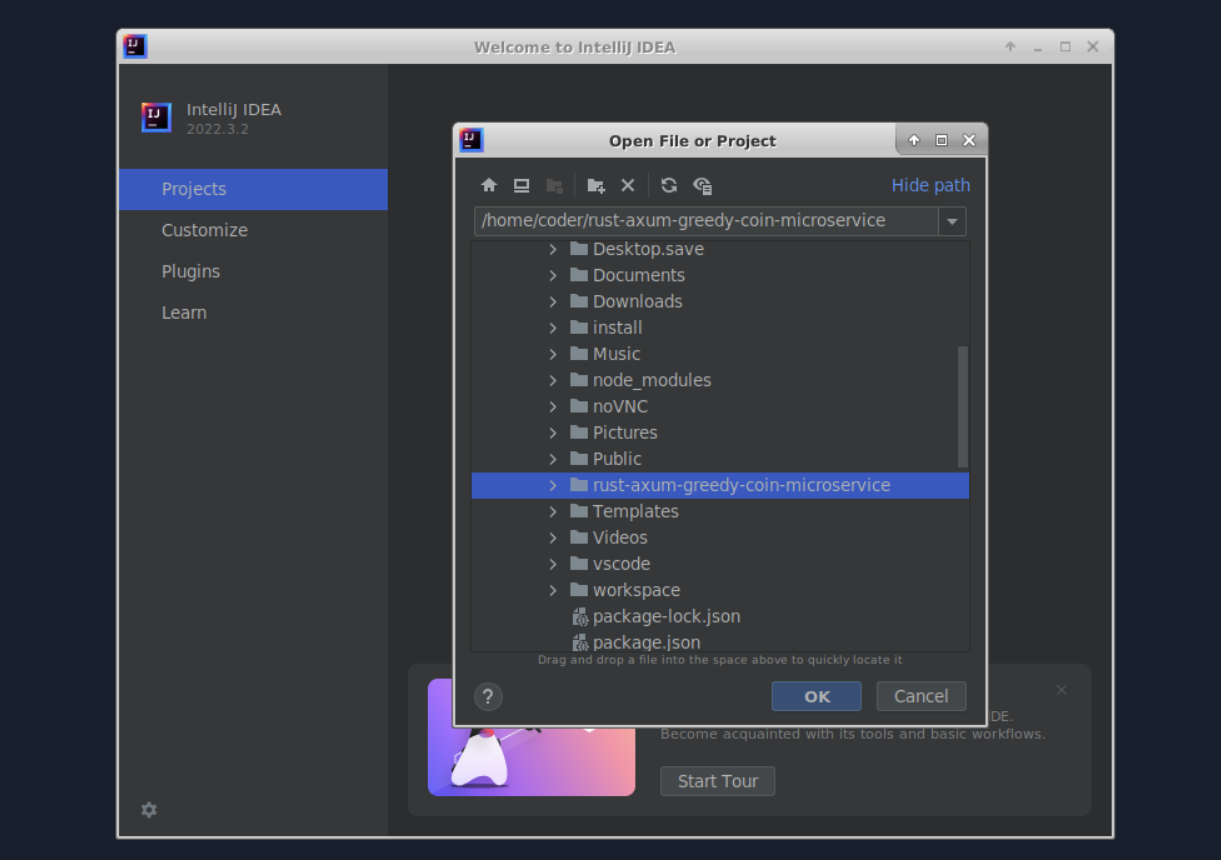Select the install folder name
Image resolution: width=1221 pixels, height=860 pixels.
[618, 327]
